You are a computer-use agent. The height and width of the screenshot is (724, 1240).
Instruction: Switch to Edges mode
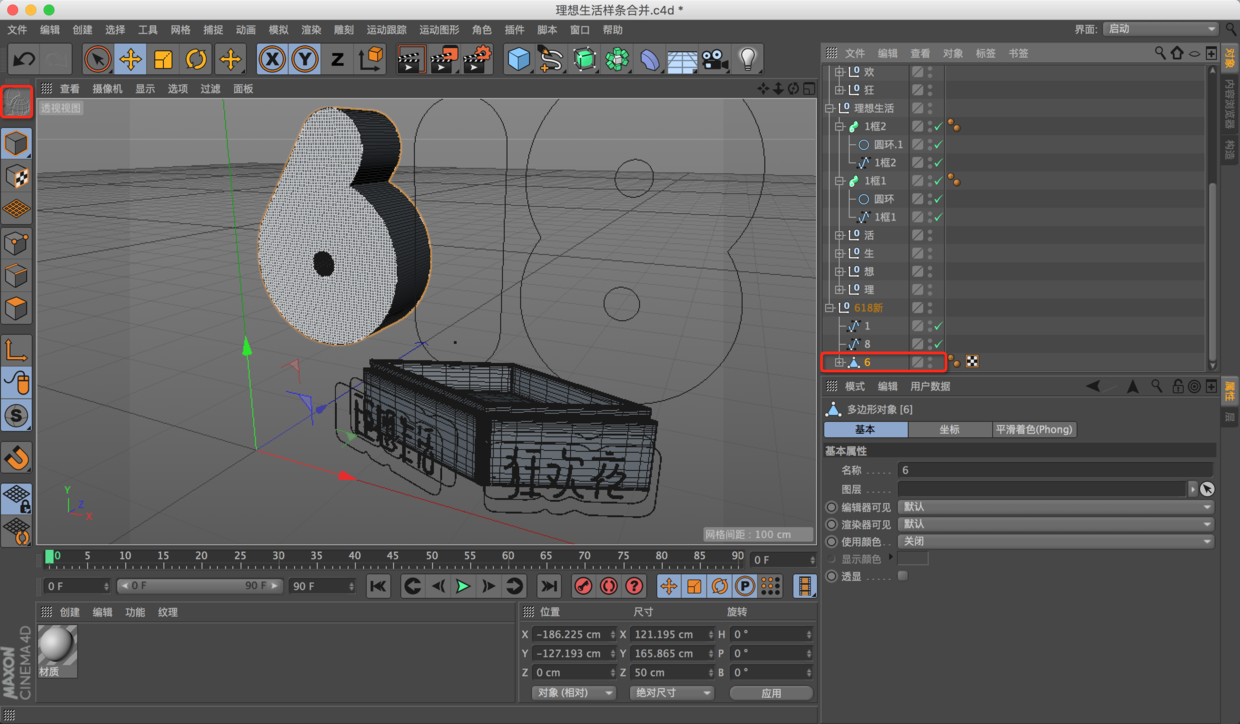17,275
